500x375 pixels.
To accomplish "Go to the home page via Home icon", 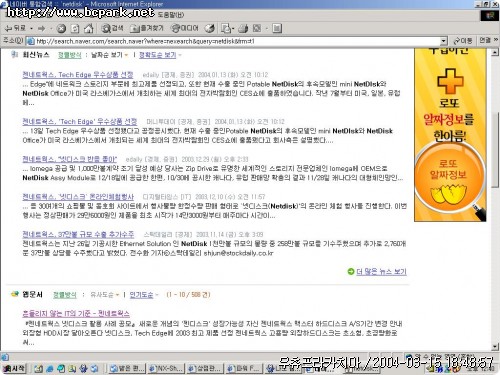I will (88, 28).
